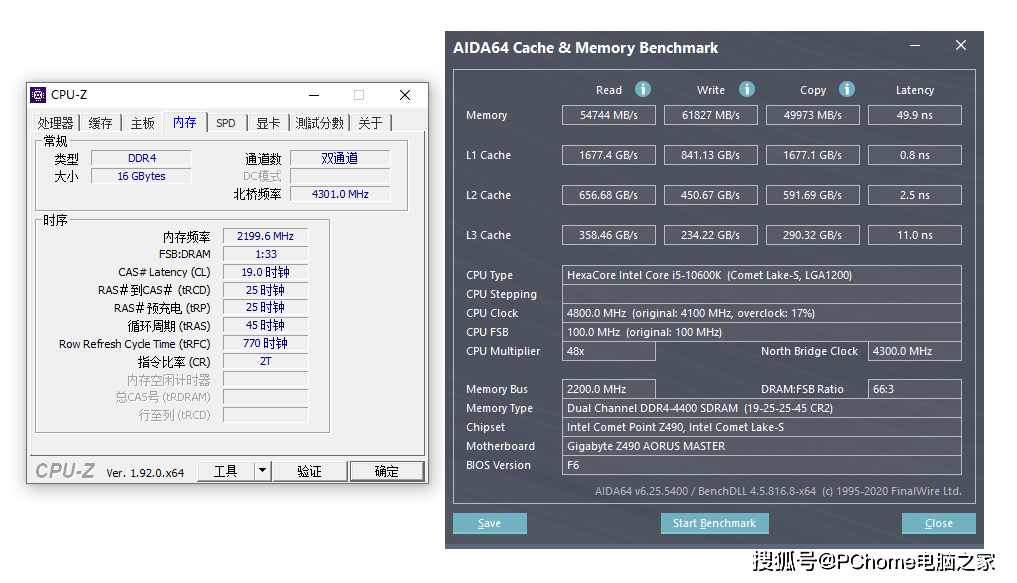The image size is (1017, 583).
Task: Click the CPU Clock field 4800.0 MHz
Action: tap(761, 313)
